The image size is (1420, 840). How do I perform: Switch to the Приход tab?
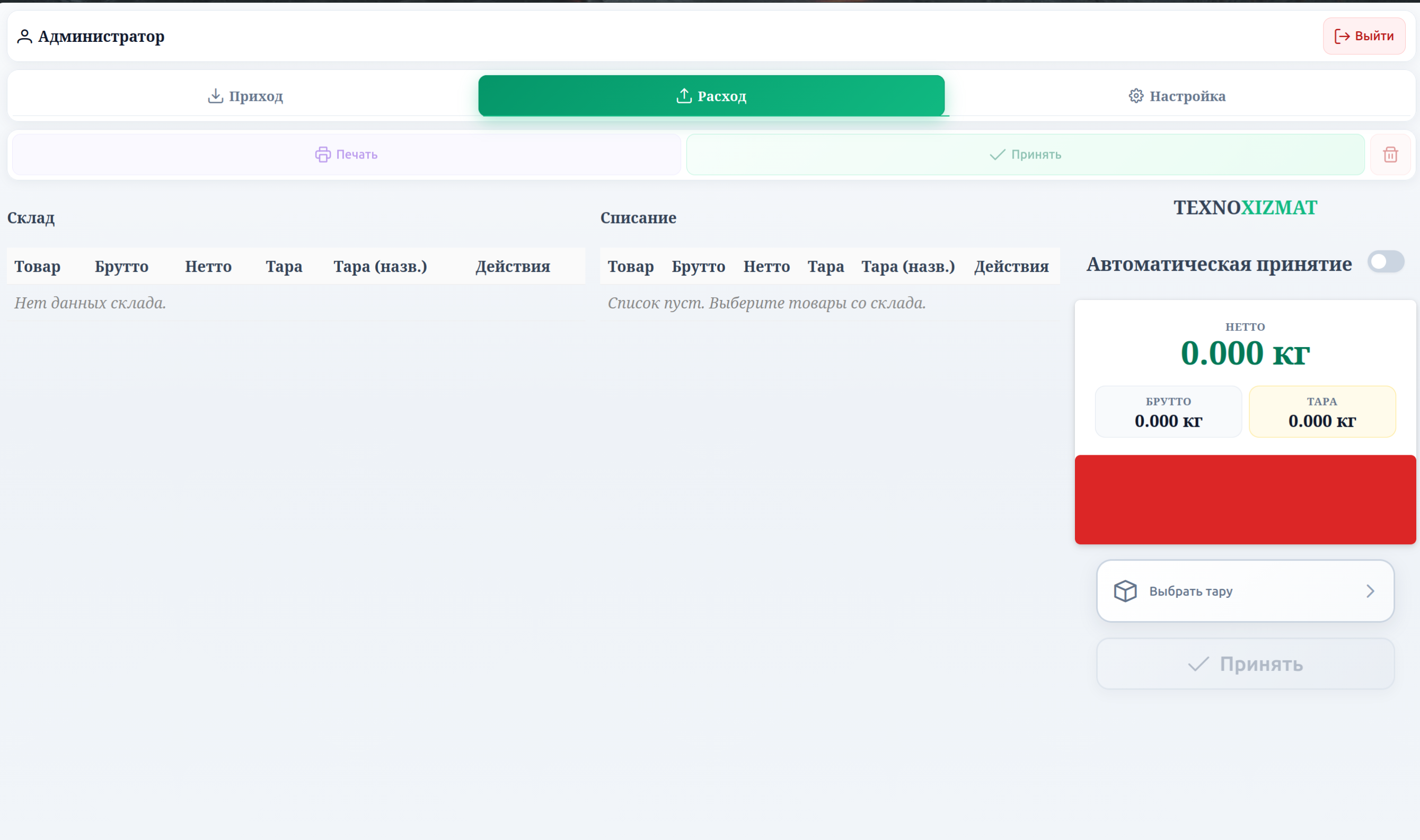245,96
